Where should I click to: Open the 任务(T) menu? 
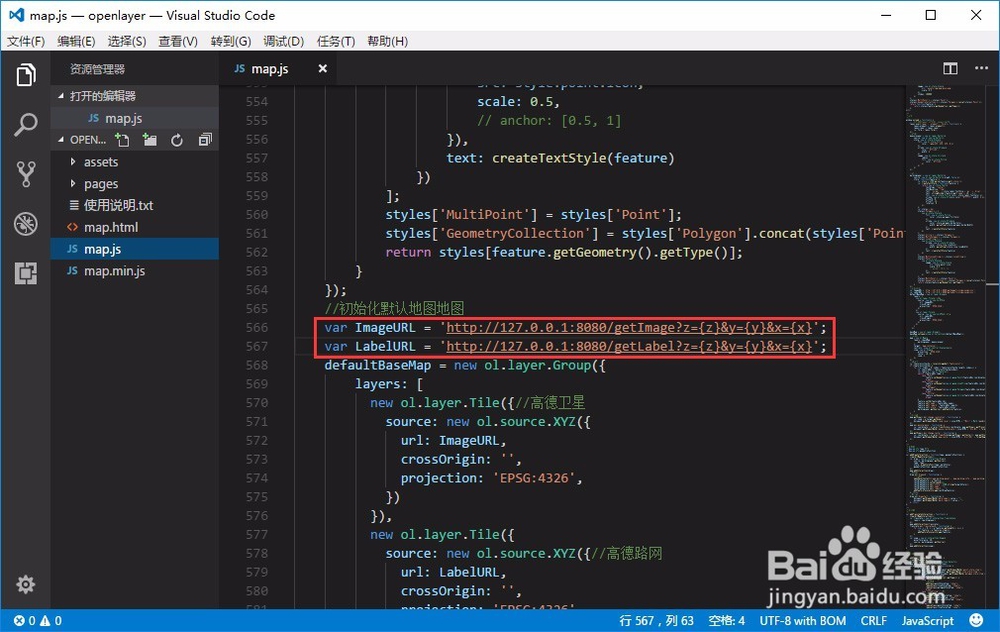tap(335, 41)
